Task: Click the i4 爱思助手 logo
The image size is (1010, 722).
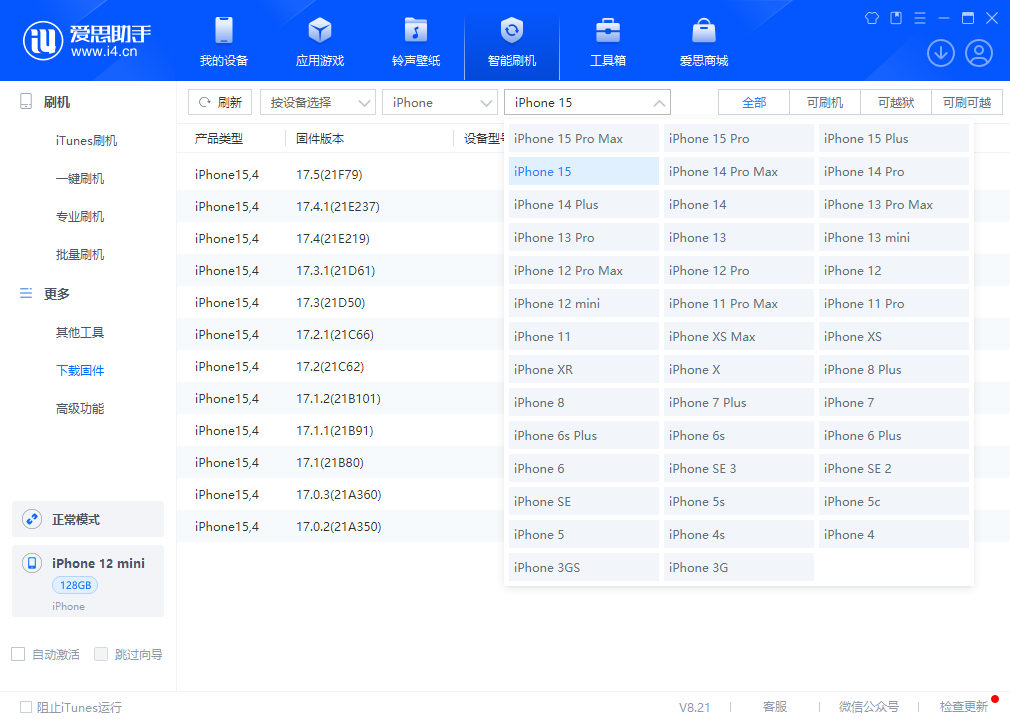Action: pyautogui.click(x=87, y=40)
